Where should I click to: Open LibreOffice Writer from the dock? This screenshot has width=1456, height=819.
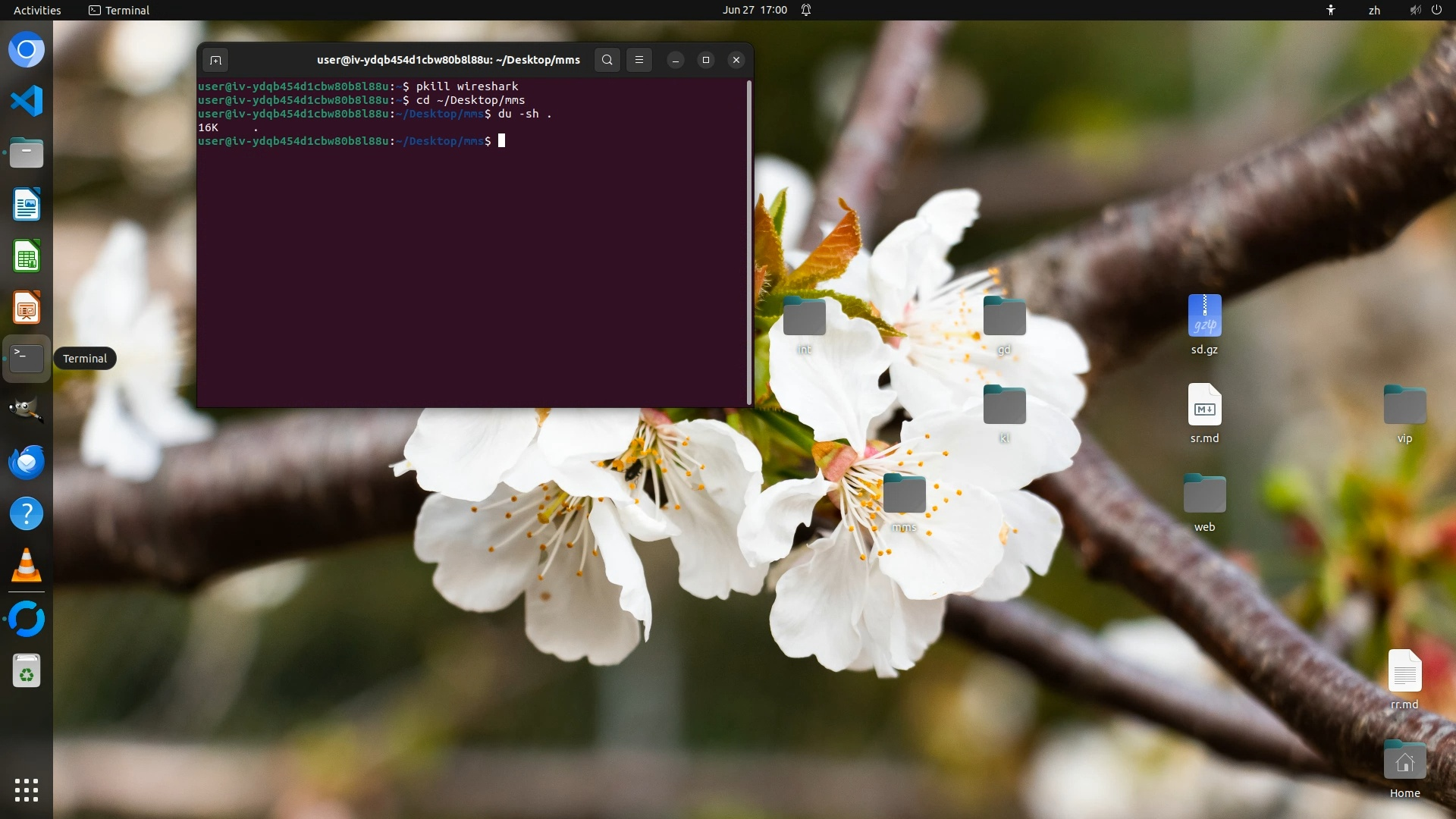click(x=27, y=205)
